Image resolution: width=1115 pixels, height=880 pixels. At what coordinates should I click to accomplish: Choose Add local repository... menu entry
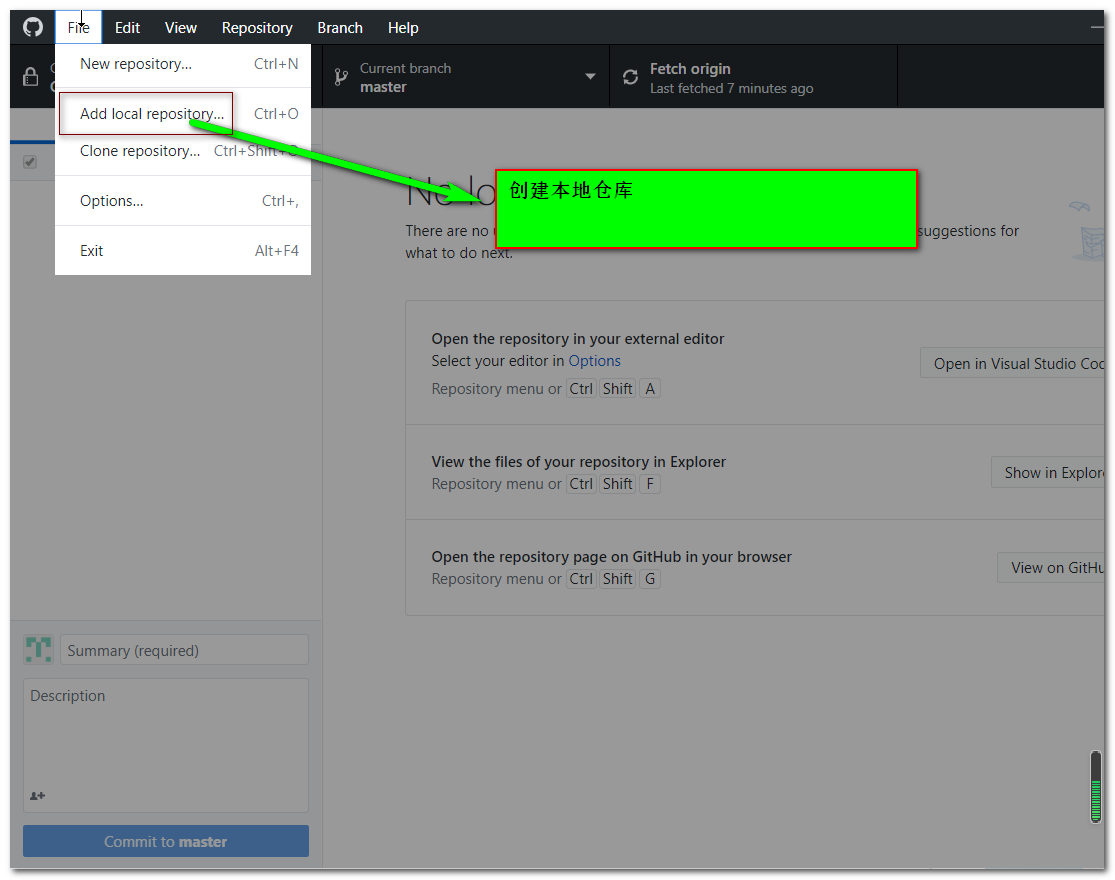coord(183,114)
